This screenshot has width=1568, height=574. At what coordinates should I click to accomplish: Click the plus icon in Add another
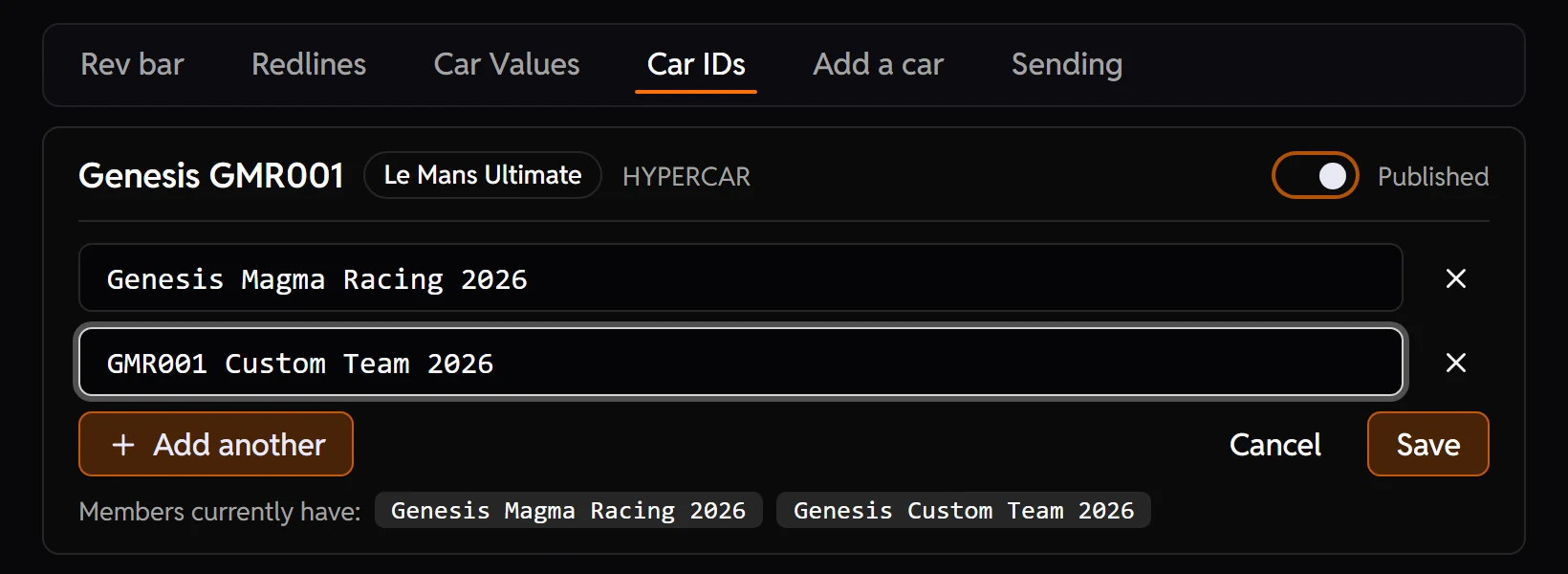pyautogui.click(x=123, y=445)
